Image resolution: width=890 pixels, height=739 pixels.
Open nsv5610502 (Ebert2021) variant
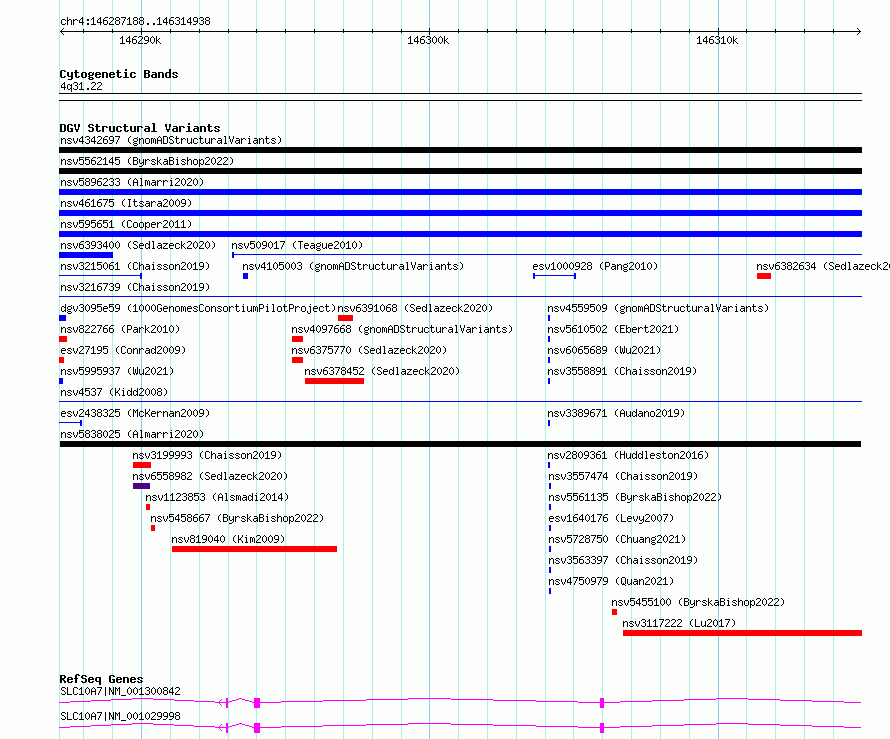point(613,329)
